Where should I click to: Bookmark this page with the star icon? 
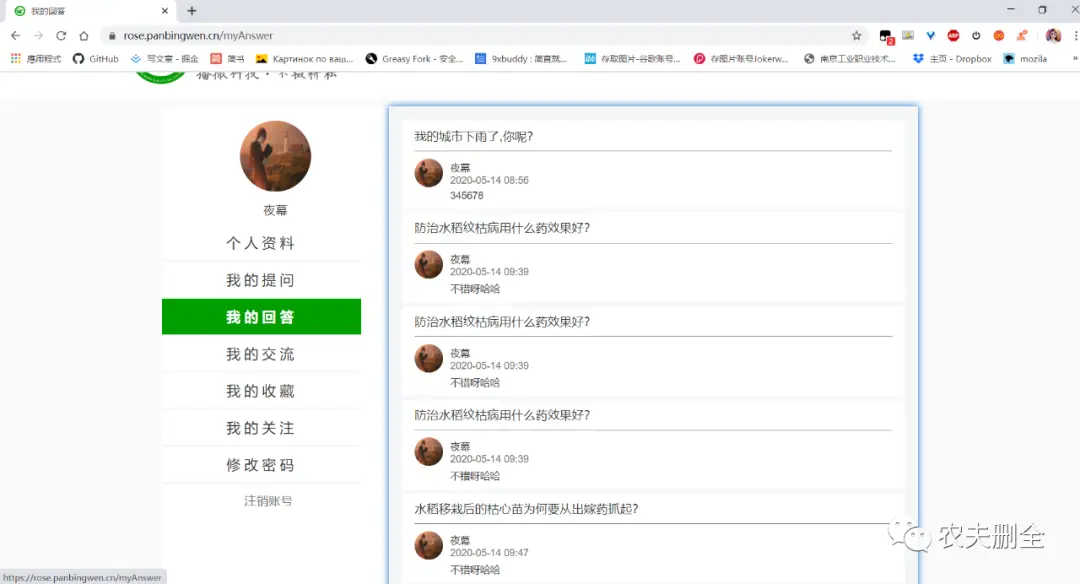click(856, 36)
